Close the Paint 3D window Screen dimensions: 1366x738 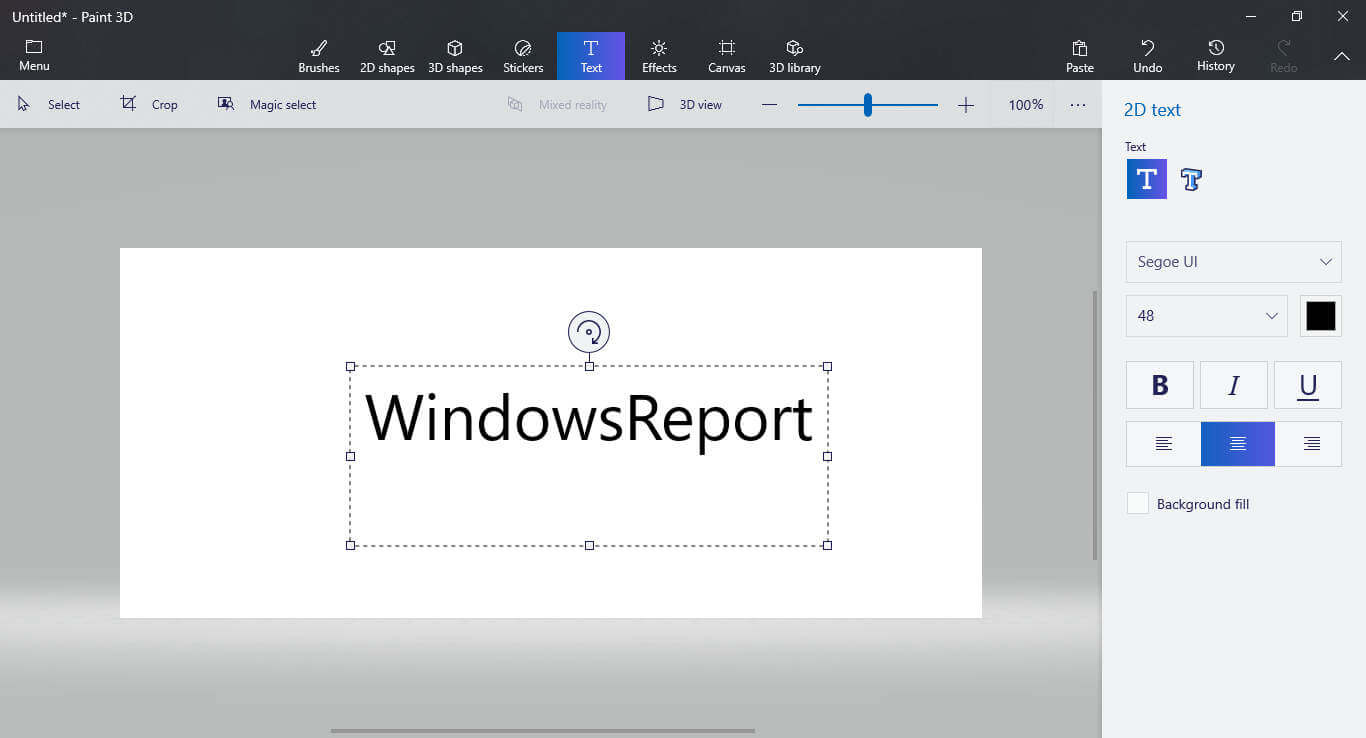point(1343,16)
